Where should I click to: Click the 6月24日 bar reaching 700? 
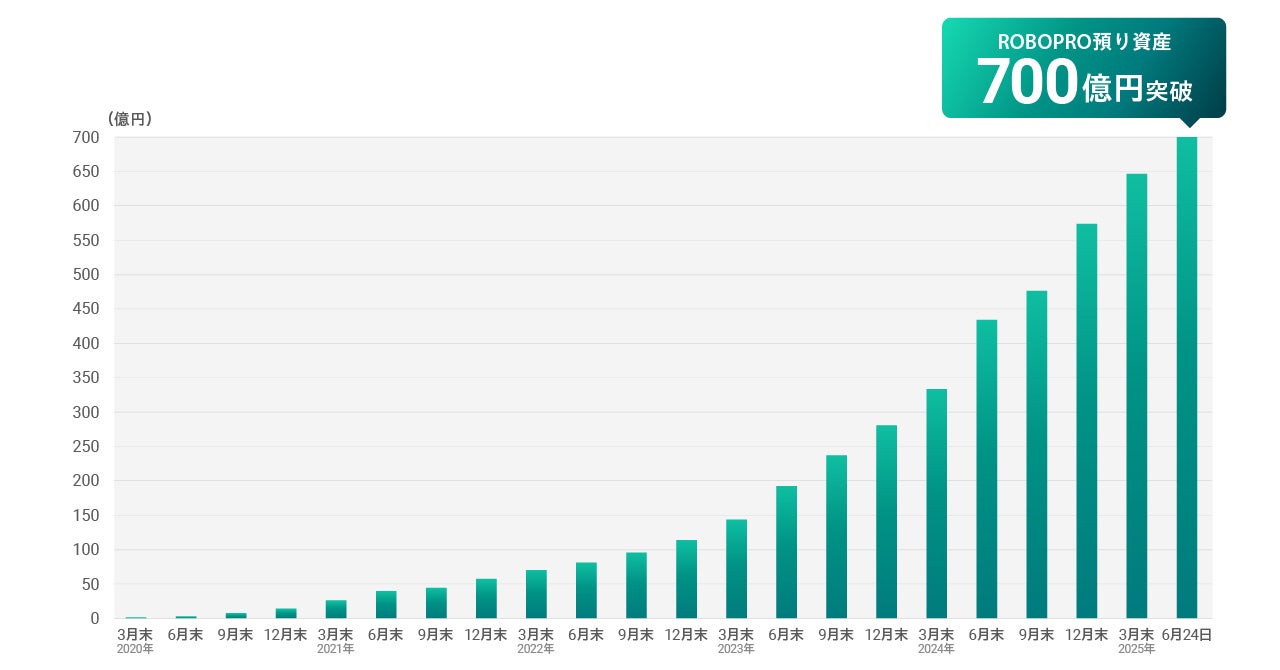tap(1186, 377)
